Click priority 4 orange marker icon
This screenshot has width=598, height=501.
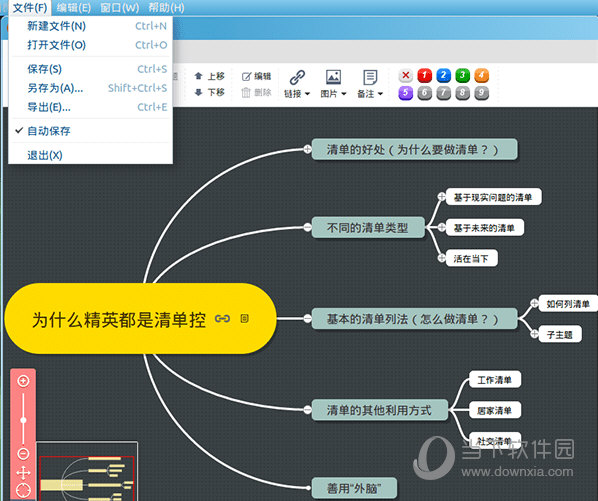pyautogui.click(x=481, y=75)
